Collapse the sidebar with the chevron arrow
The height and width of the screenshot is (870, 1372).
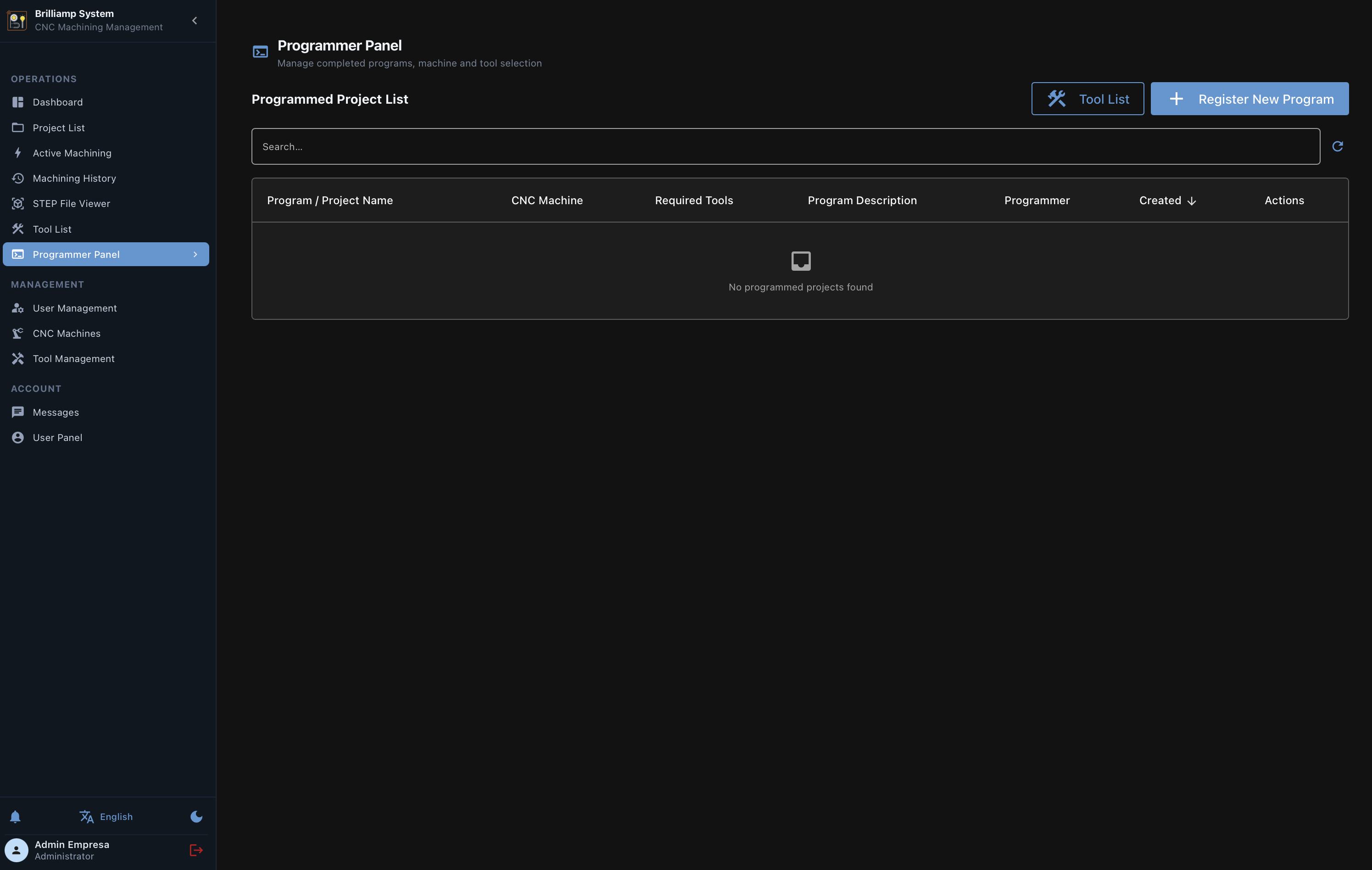194,21
